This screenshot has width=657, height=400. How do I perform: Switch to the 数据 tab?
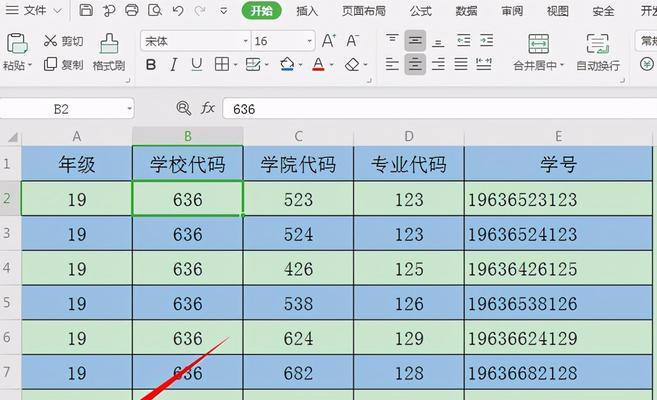pos(466,10)
